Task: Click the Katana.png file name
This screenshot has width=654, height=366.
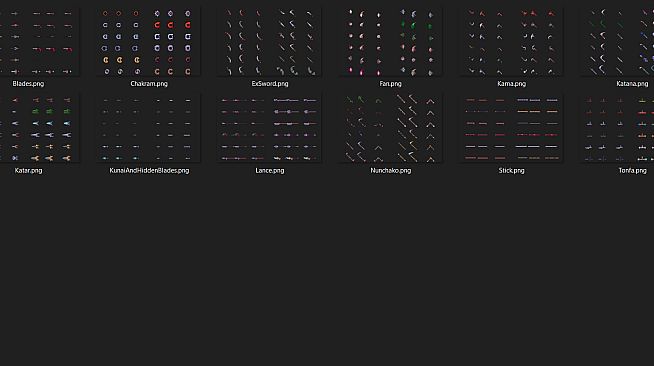Action: coord(632,84)
